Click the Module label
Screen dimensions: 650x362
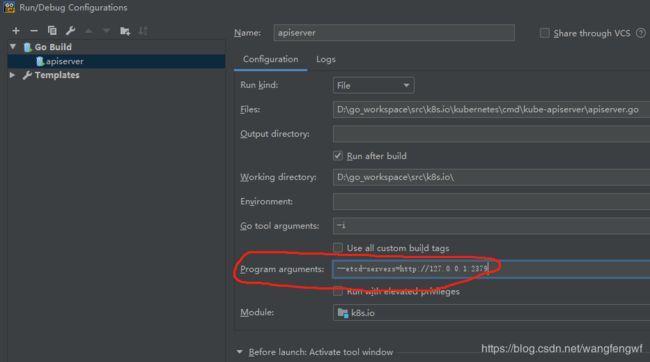tap(257, 312)
